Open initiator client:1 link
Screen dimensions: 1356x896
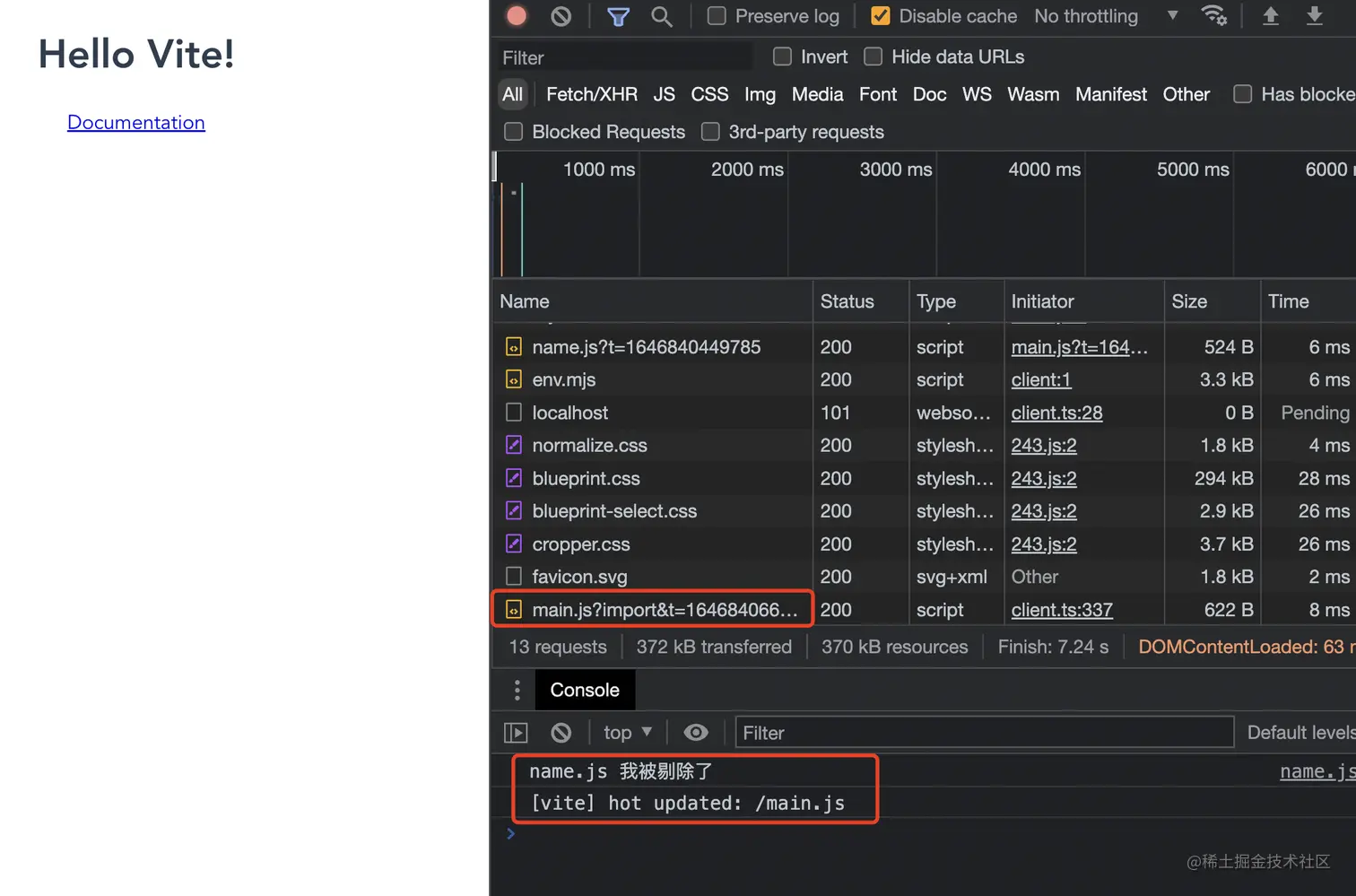[x=1041, y=380]
